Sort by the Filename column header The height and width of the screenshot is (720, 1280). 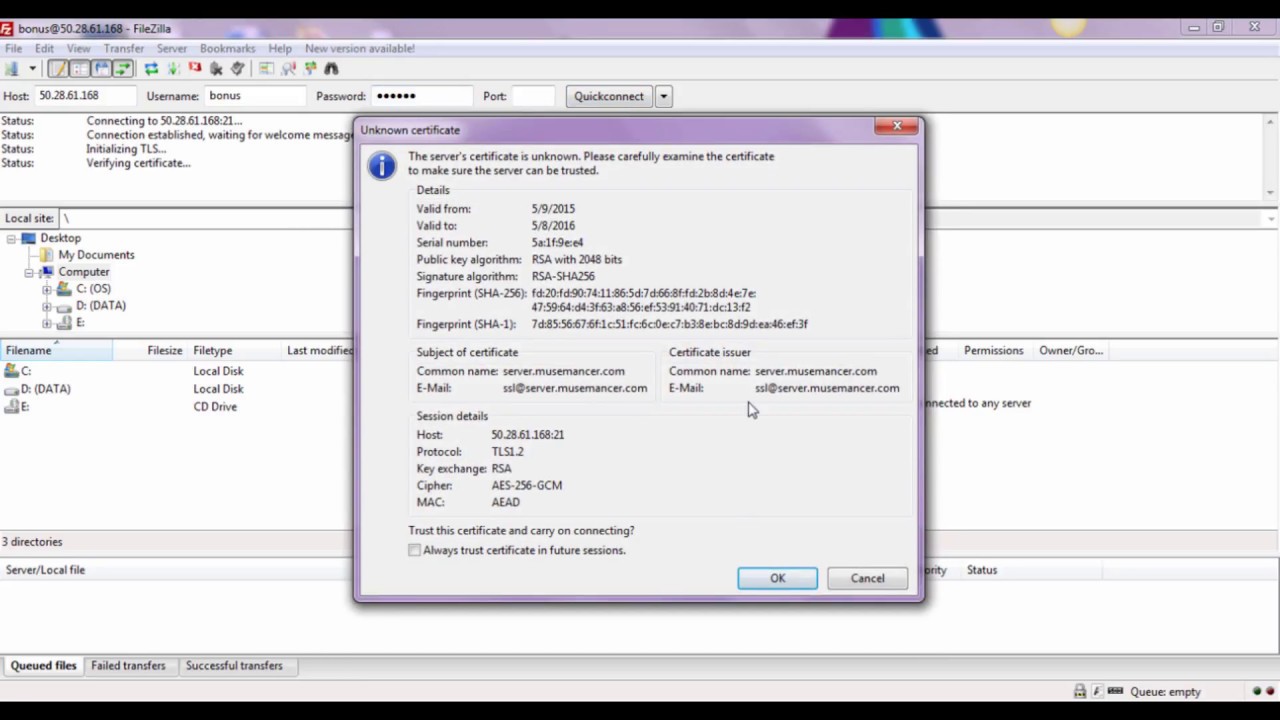pos(56,350)
